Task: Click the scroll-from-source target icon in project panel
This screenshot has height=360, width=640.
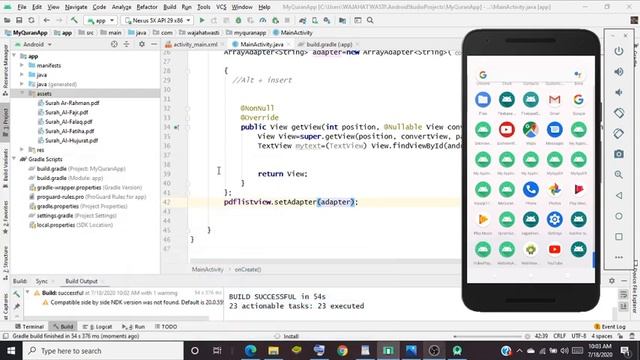Action: coord(114,44)
